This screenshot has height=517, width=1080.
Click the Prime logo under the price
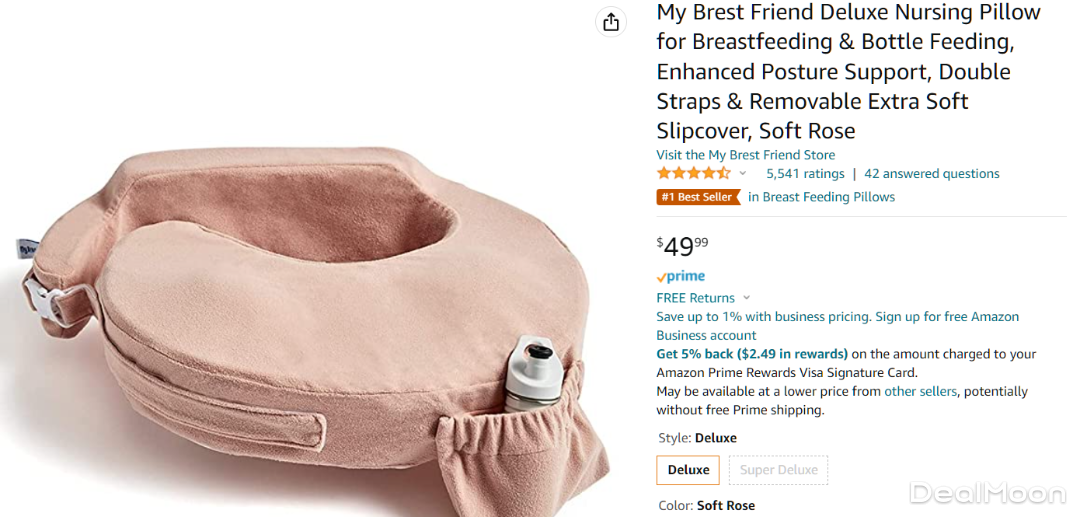681,276
